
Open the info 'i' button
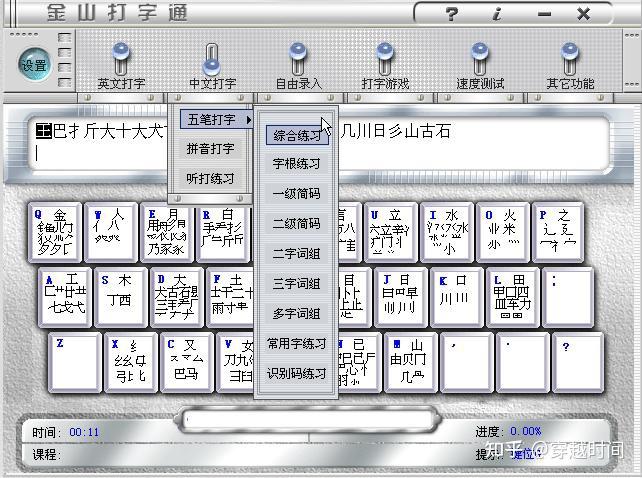coord(497,14)
